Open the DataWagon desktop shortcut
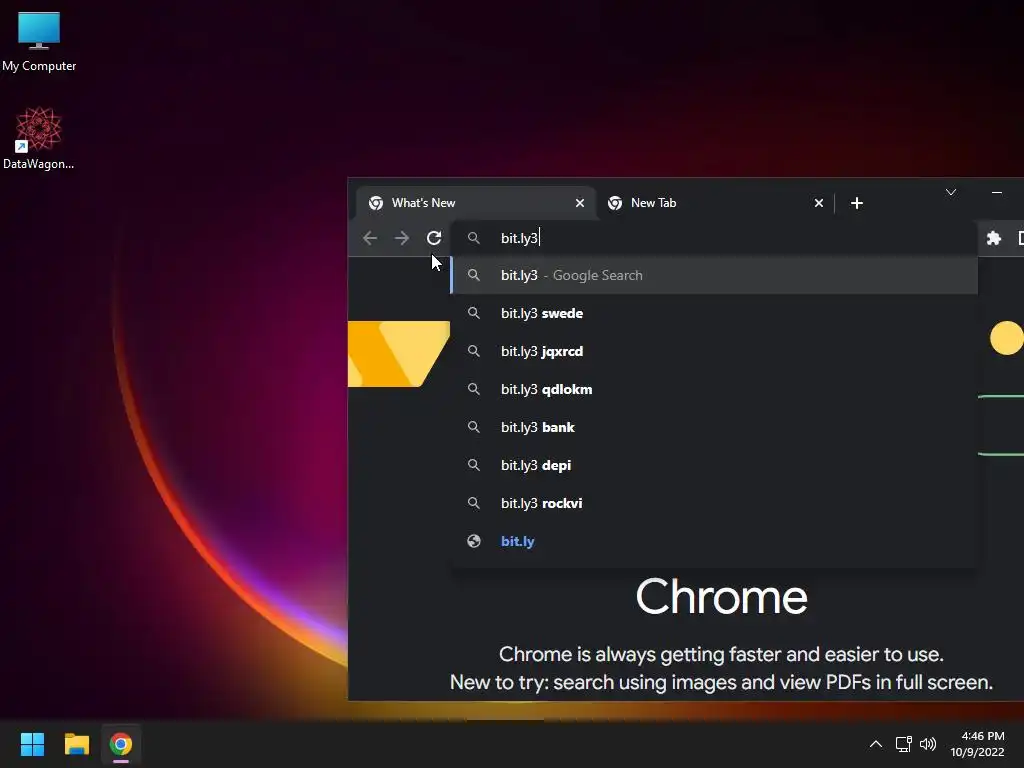 click(39, 138)
